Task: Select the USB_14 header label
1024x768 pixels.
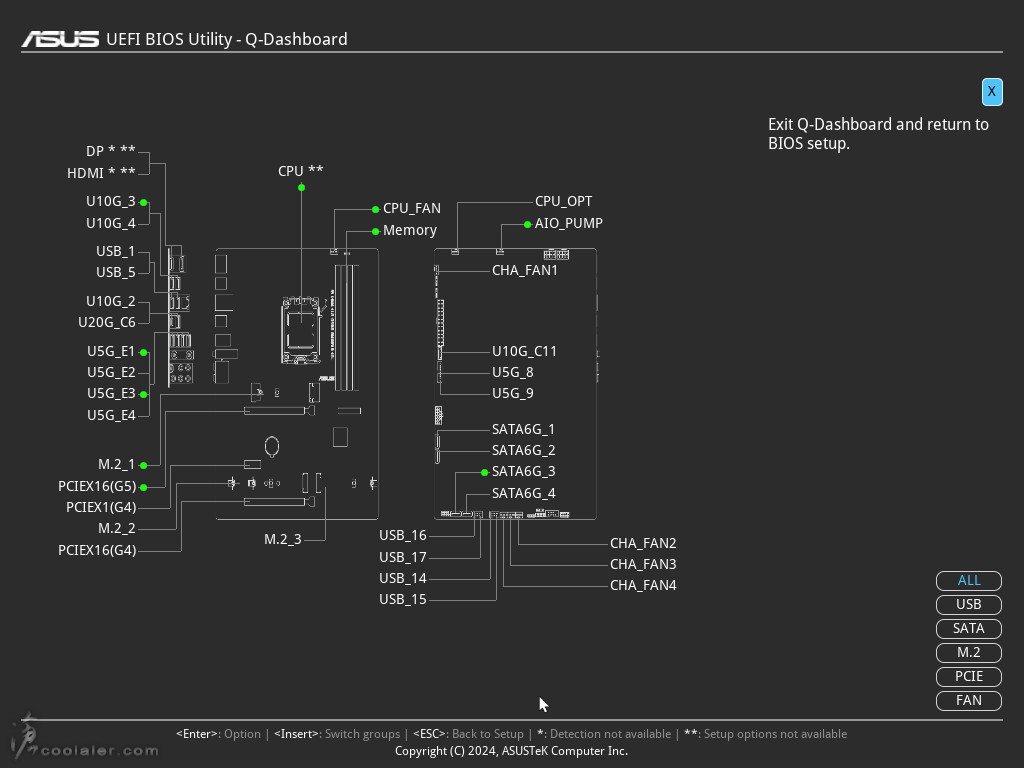Action: point(403,579)
